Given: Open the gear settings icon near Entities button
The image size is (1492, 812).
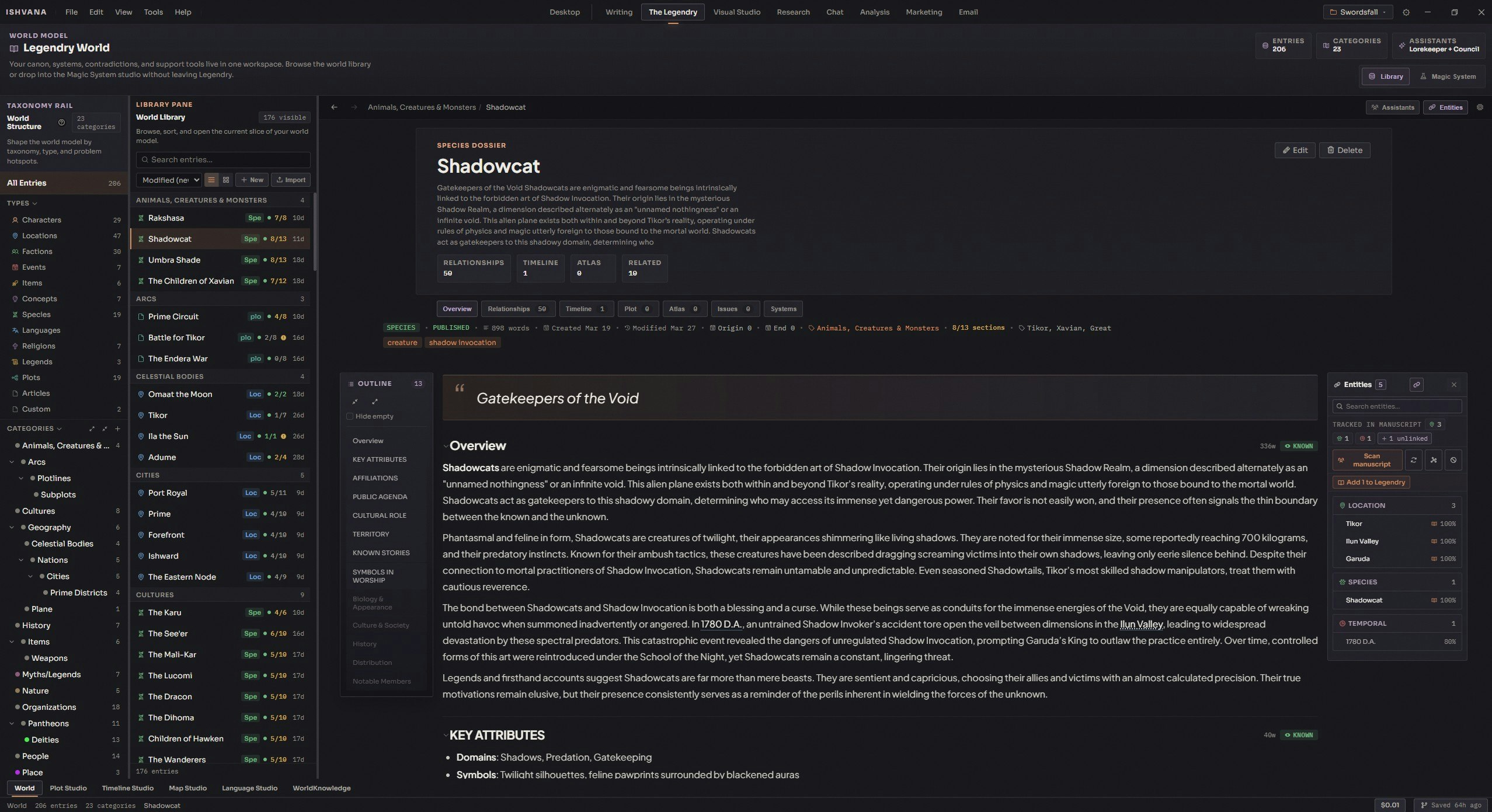Looking at the screenshot, I should pyautogui.click(x=1480, y=107).
